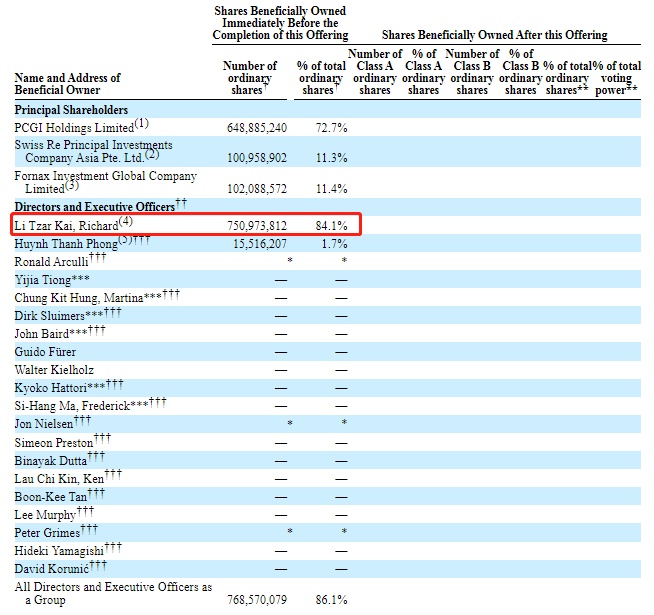The height and width of the screenshot is (615, 654).
Task: Click the 84.1% figure in the highlighted row
Action: point(332,226)
